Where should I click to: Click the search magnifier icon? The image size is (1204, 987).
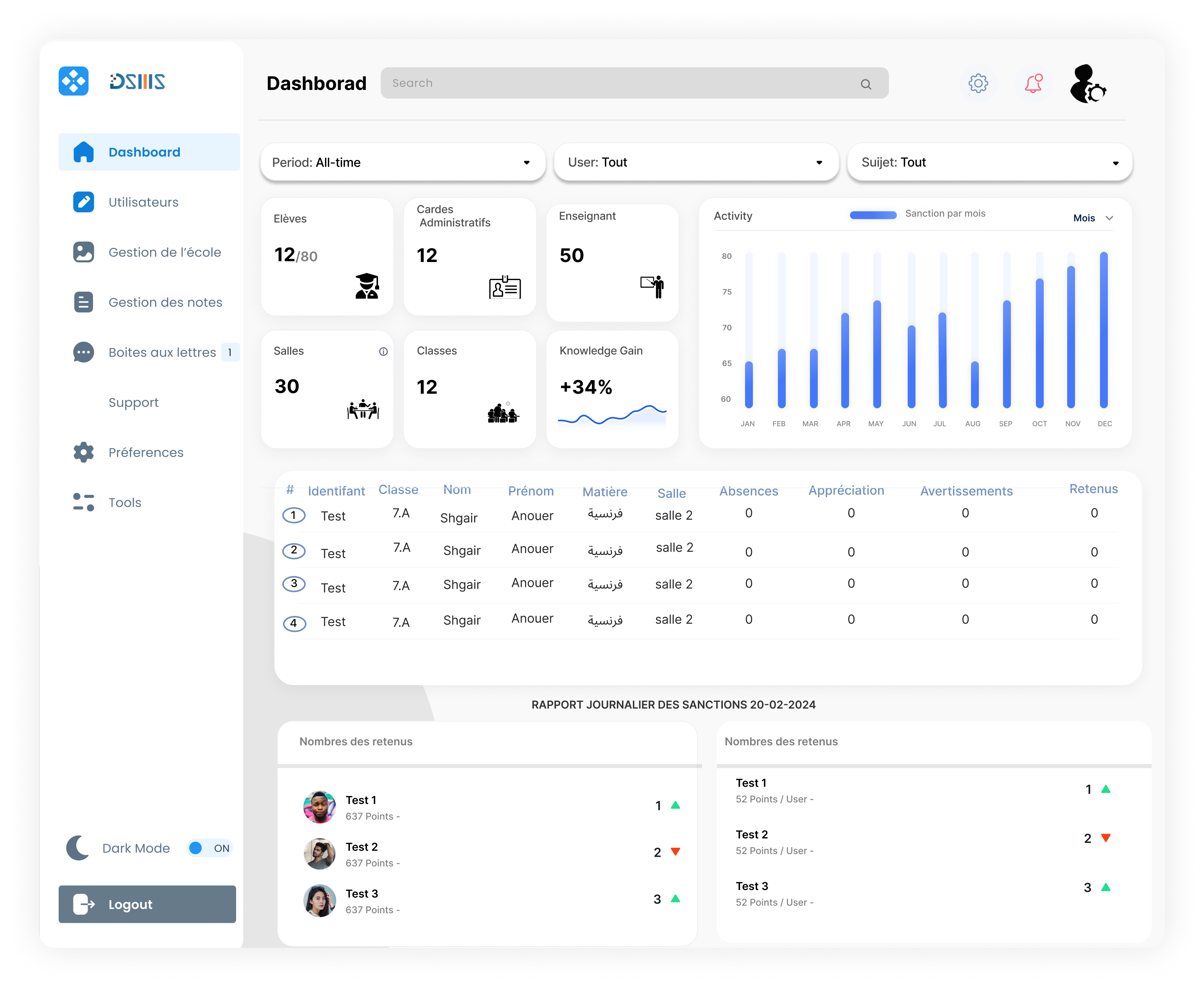[x=865, y=84]
